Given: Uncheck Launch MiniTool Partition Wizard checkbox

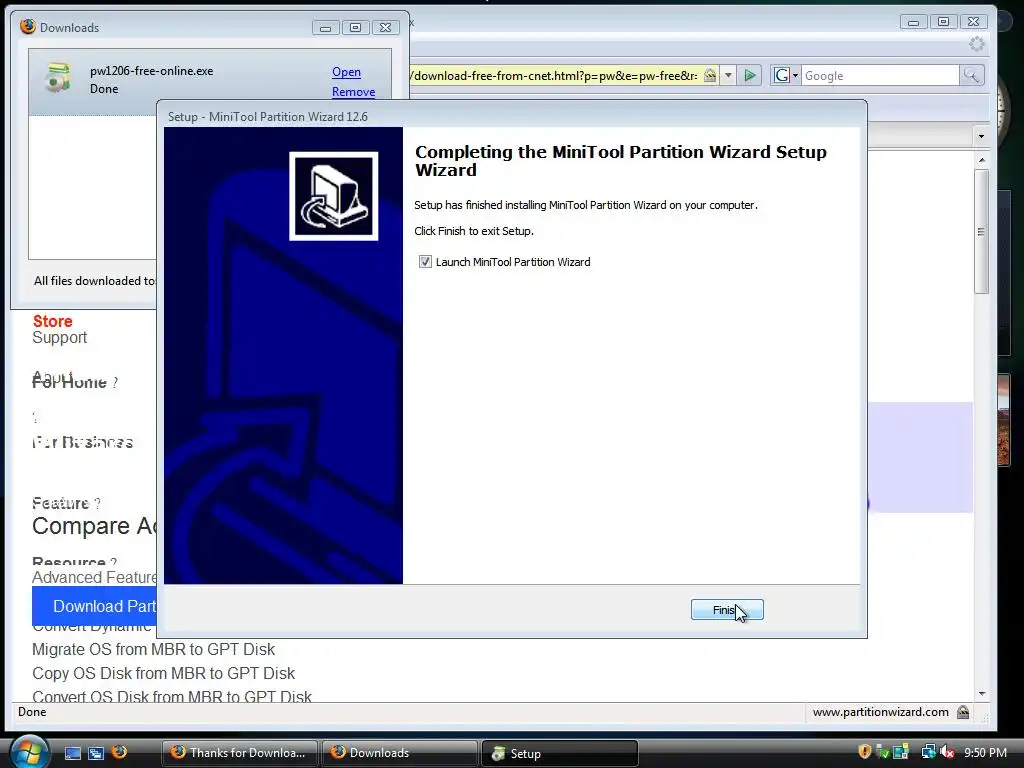Looking at the screenshot, I should [x=425, y=262].
